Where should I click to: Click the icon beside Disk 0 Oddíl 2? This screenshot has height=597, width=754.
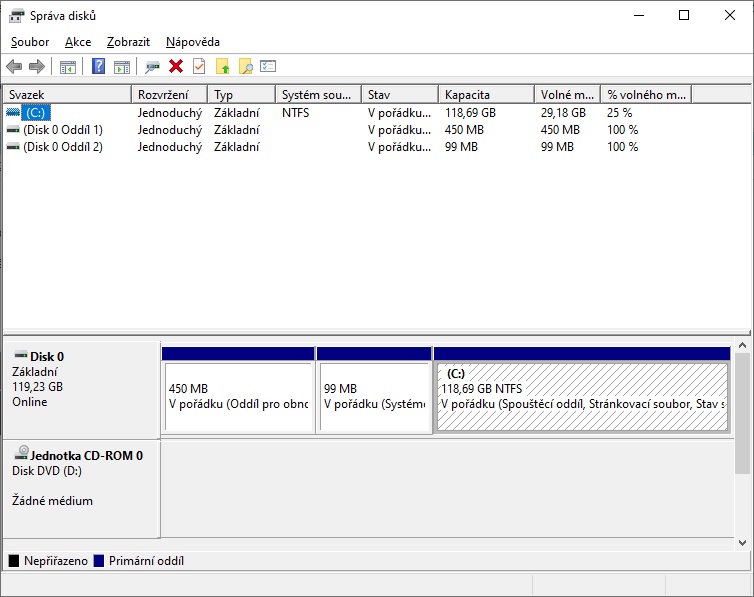tap(13, 147)
